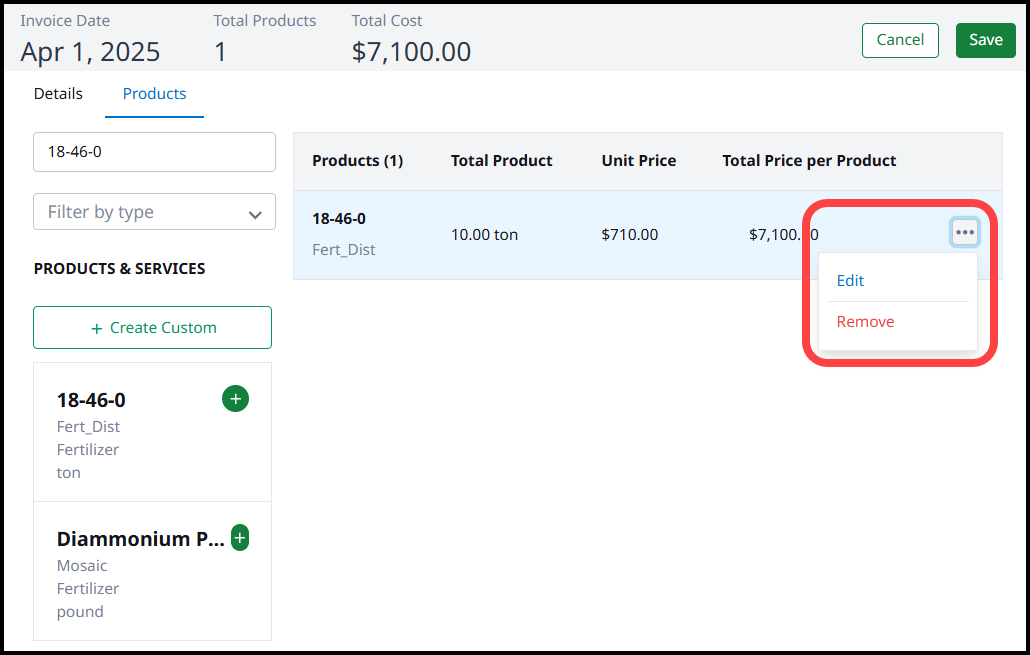The image size is (1030, 655).
Task: Choose Edit from the context menu
Action: (851, 281)
